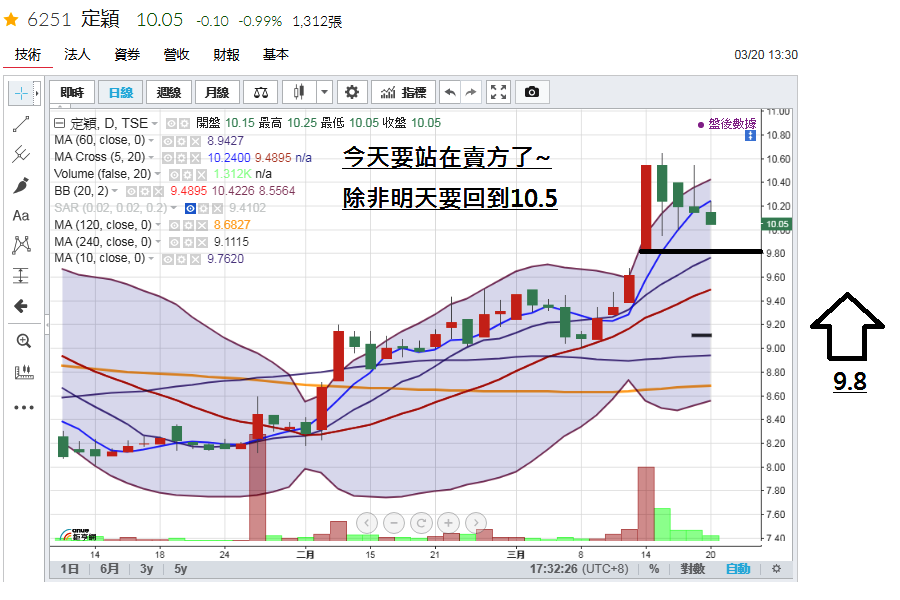Viewport: 900px width, 600px height.
Task: Expand dropdown next to 定穎, D, TSE
Action: pyautogui.click(x=155, y=123)
